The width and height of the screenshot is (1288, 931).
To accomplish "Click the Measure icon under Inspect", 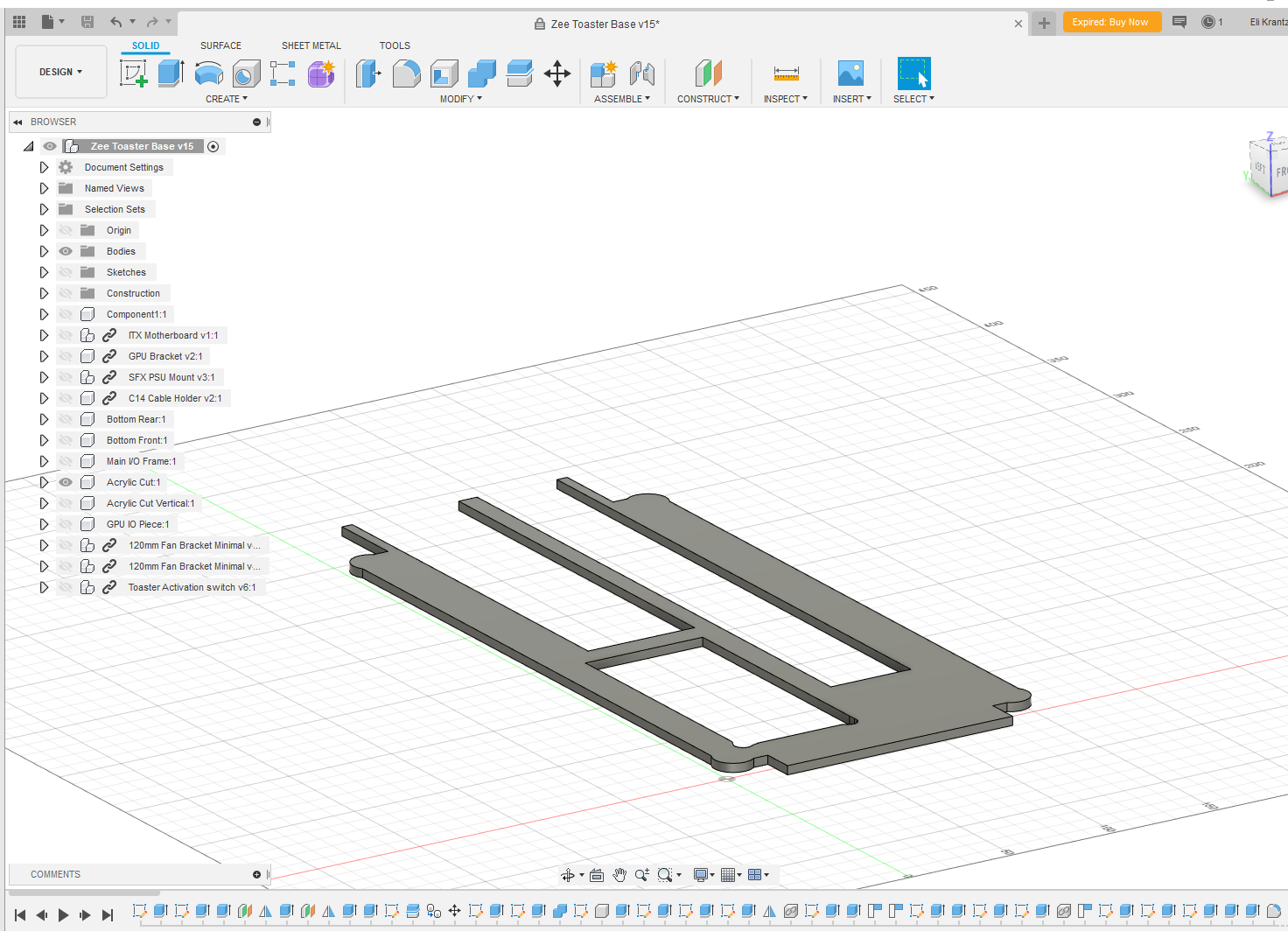I will (x=786, y=73).
